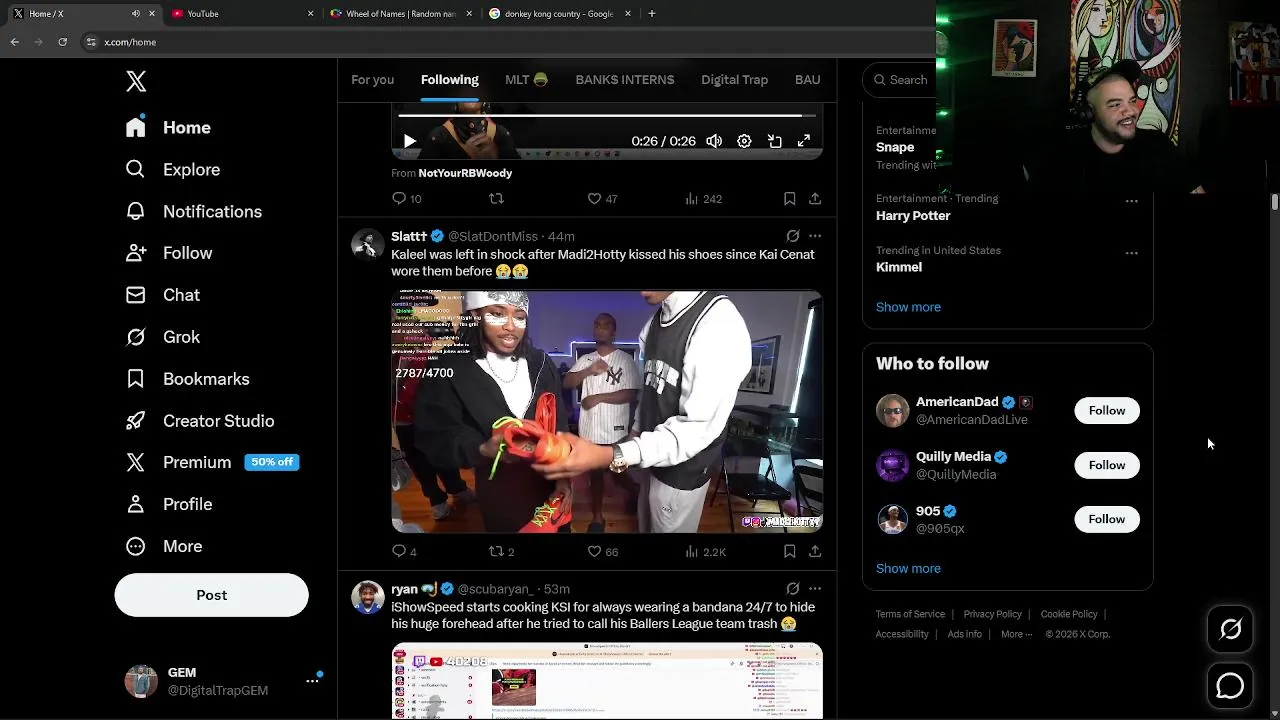Repost Slatt's post, 2 reposts
This screenshot has width=1280, height=720.
click(x=501, y=552)
